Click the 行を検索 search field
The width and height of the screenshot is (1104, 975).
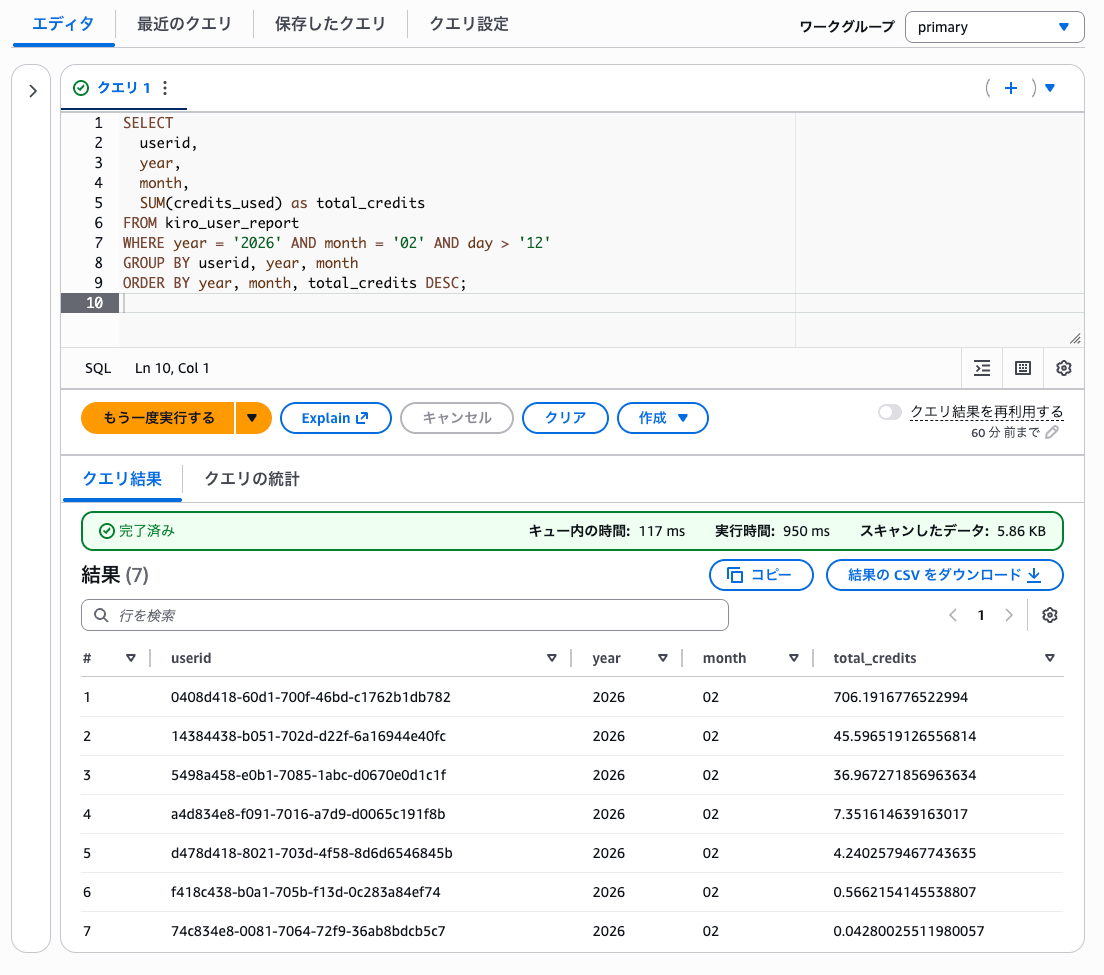point(405,615)
